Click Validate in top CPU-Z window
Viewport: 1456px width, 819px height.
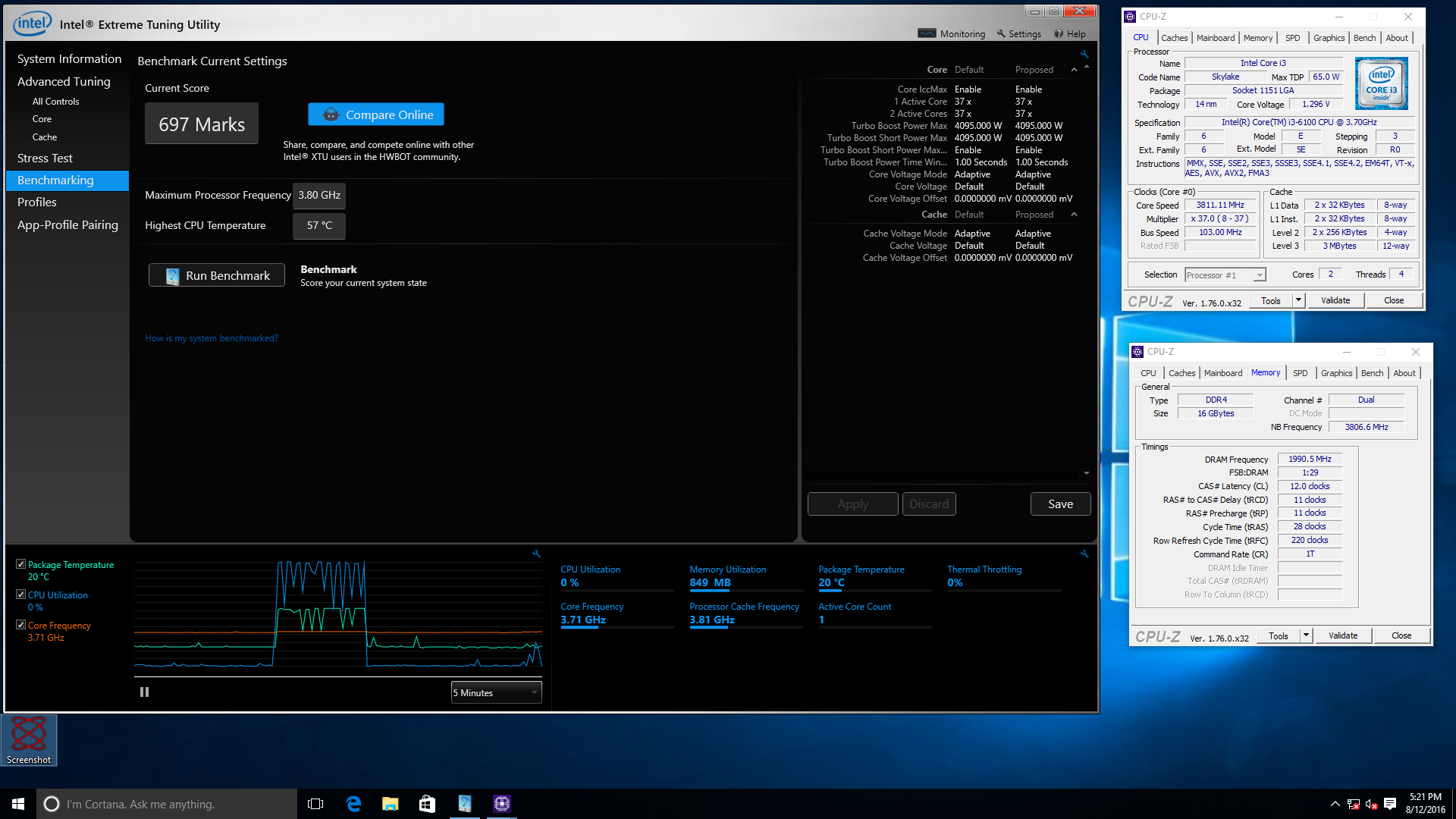tap(1335, 300)
